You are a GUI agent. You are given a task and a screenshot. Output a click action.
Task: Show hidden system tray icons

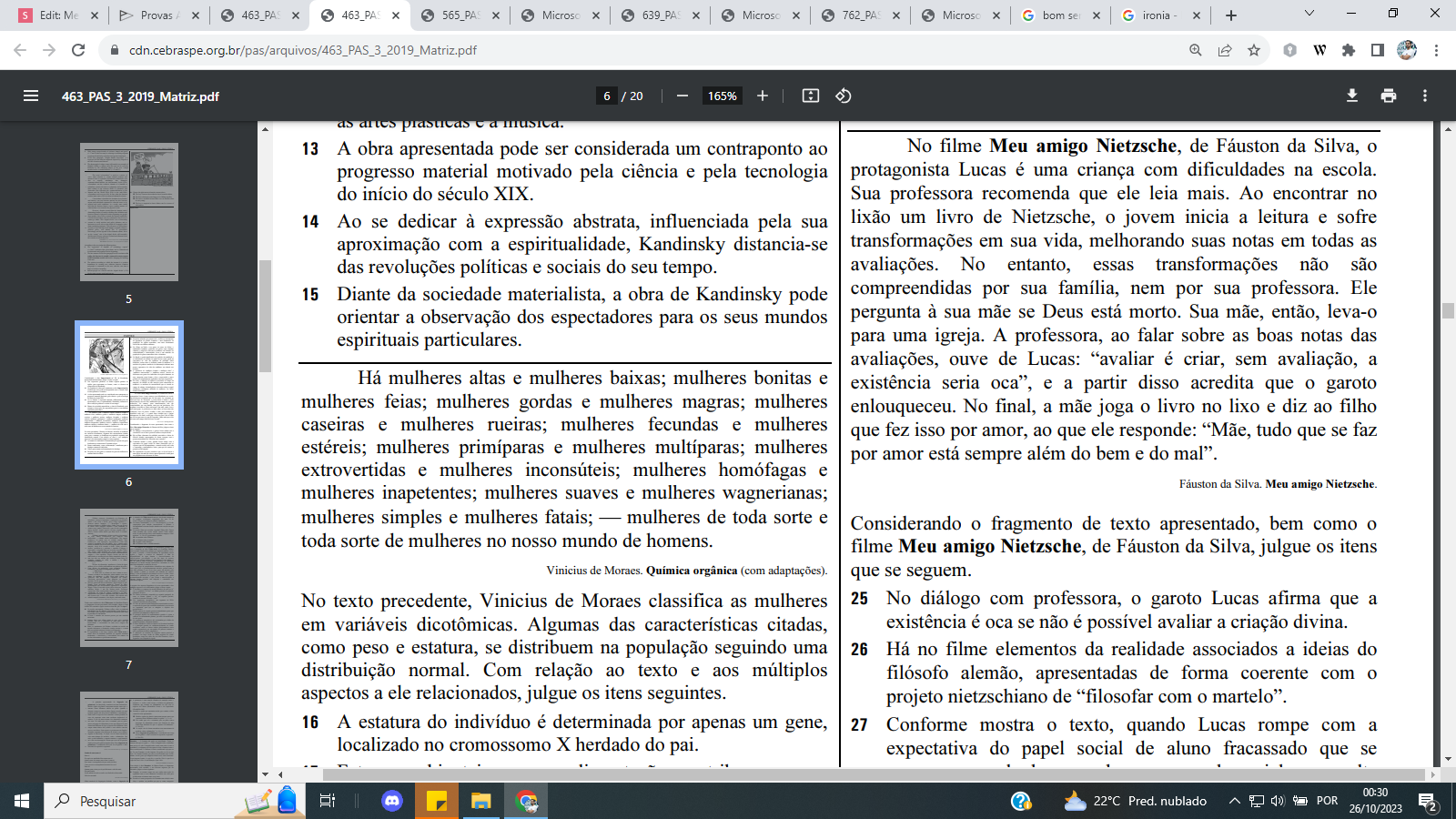click(x=1234, y=801)
